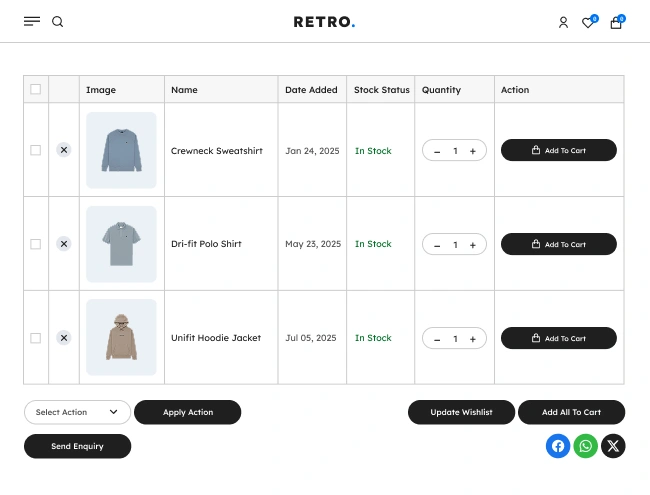The width and height of the screenshot is (650, 495).
Task: Decrease quantity of Unifit Hoodie Jacket
Action: 437,340
